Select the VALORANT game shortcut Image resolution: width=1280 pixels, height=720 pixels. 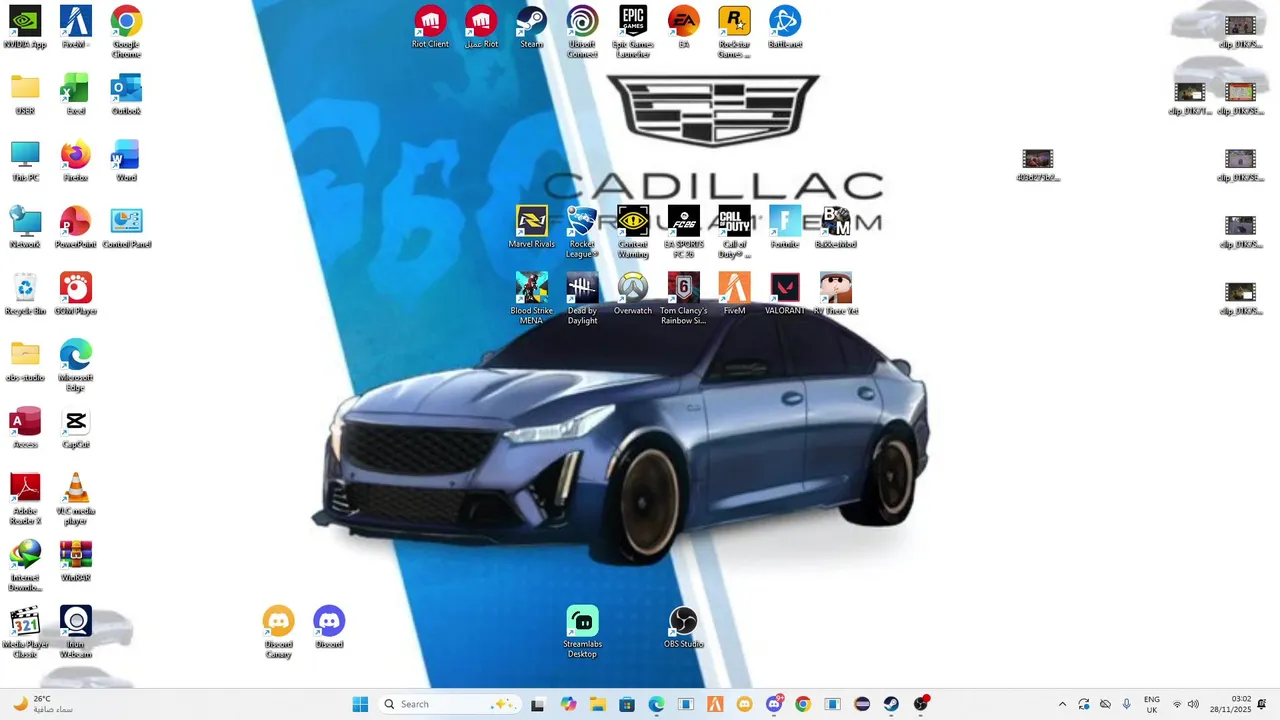tap(785, 295)
